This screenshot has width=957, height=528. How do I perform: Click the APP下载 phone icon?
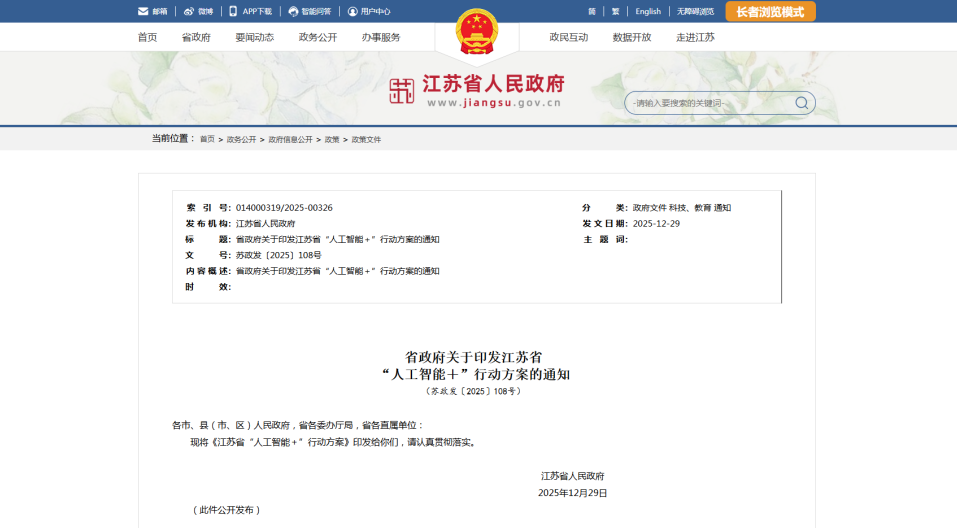coord(233,11)
